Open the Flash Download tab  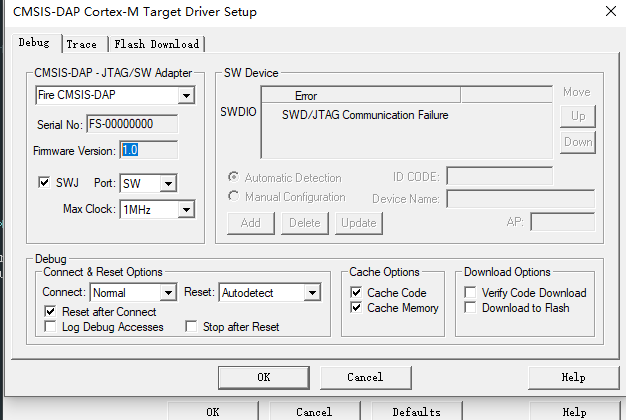(x=156, y=44)
